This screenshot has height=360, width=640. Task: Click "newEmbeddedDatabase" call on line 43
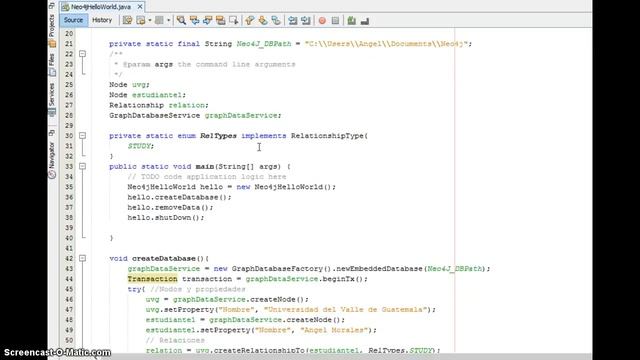[x=380, y=269]
